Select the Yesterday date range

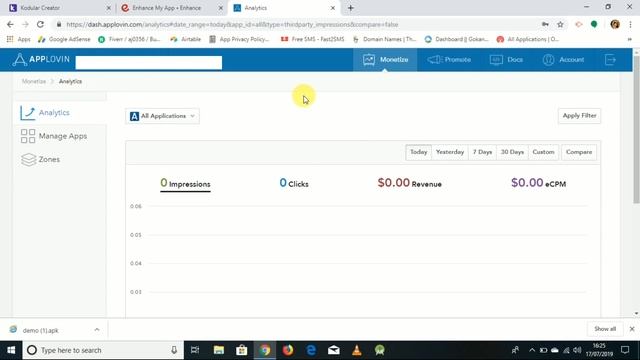click(x=450, y=152)
